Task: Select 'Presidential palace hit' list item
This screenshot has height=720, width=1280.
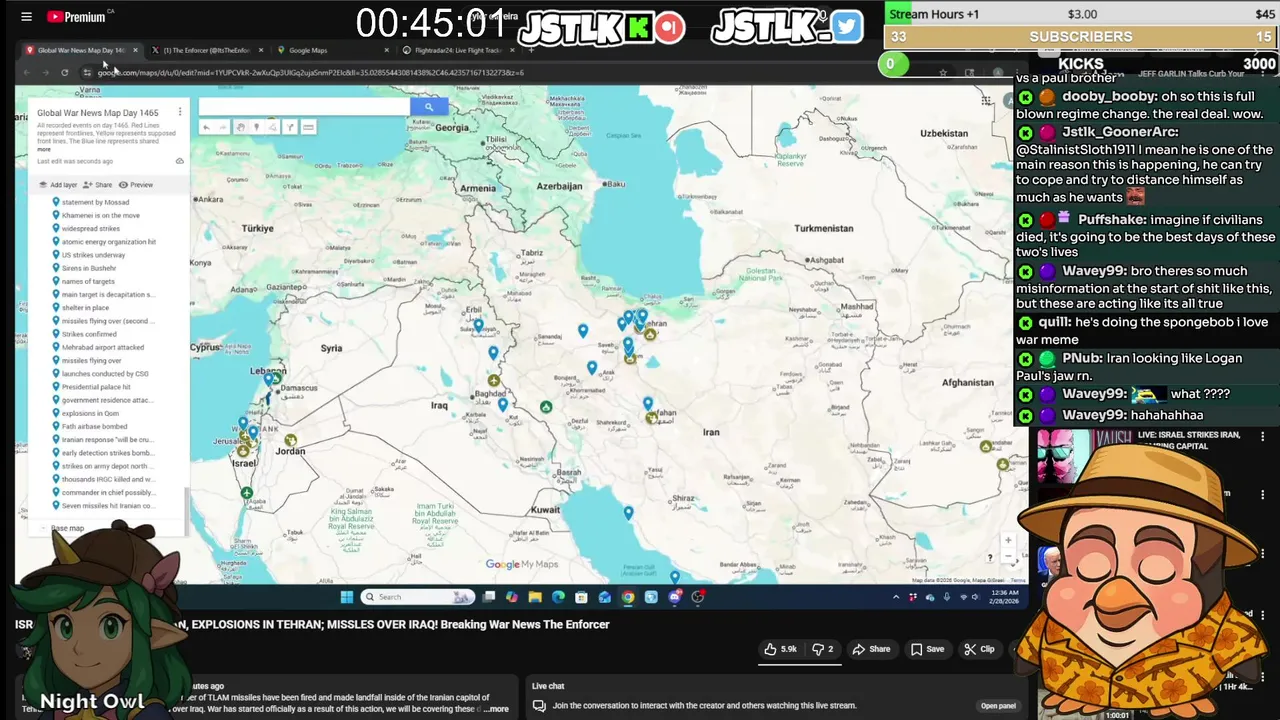Action: (x=96, y=387)
